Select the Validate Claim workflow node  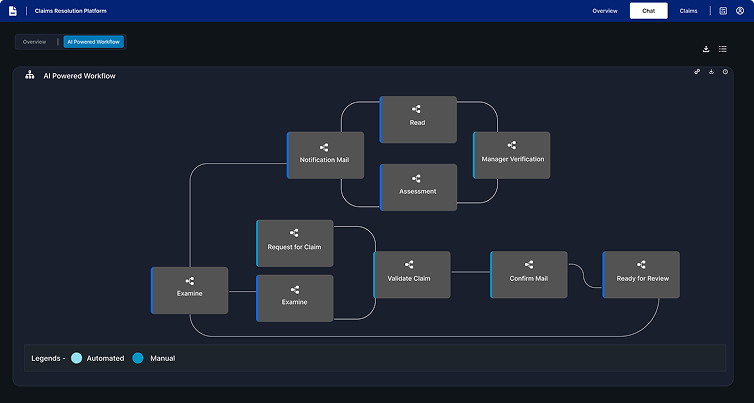click(x=412, y=274)
